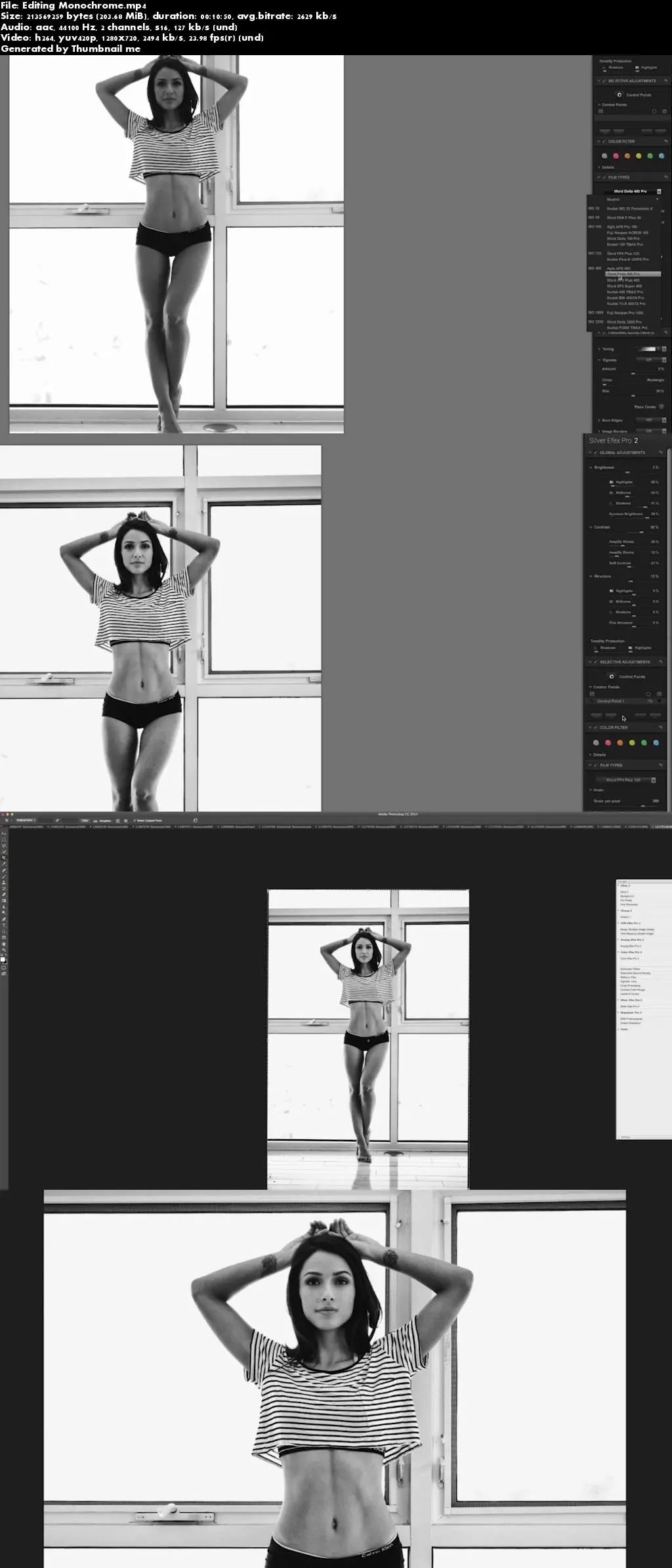
Task: Reset Film Types in the open film-list panel
Action: tap(666, 177)
